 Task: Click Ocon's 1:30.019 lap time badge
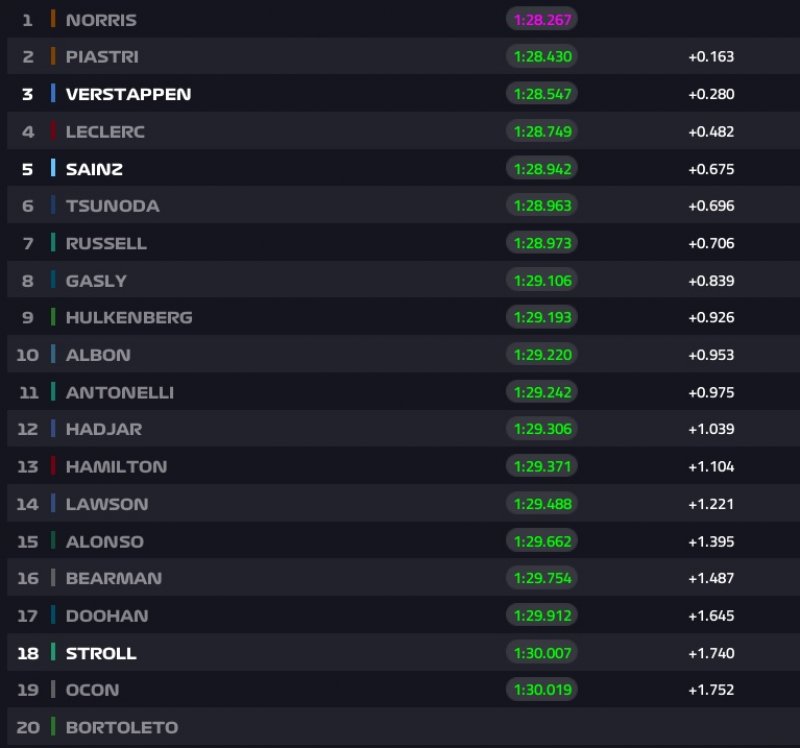click(x=541, y=690)
